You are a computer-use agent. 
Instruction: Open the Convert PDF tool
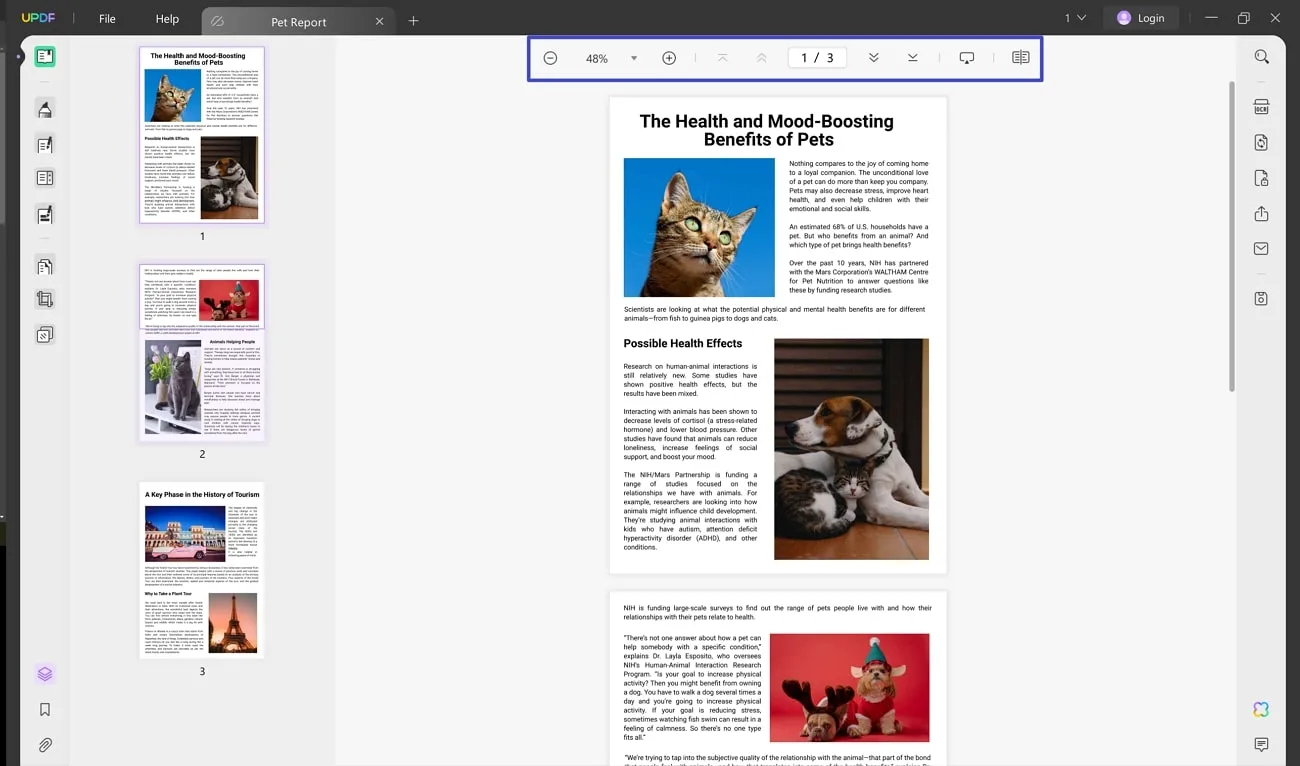[x=1262, y=143]
